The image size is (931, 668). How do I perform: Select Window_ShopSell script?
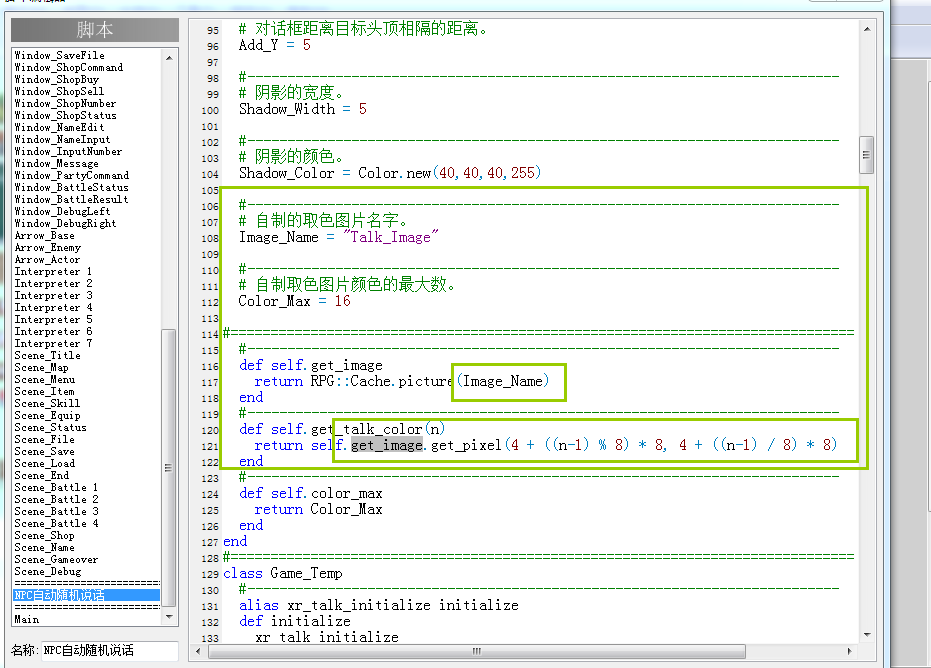[x=59, y=91]
